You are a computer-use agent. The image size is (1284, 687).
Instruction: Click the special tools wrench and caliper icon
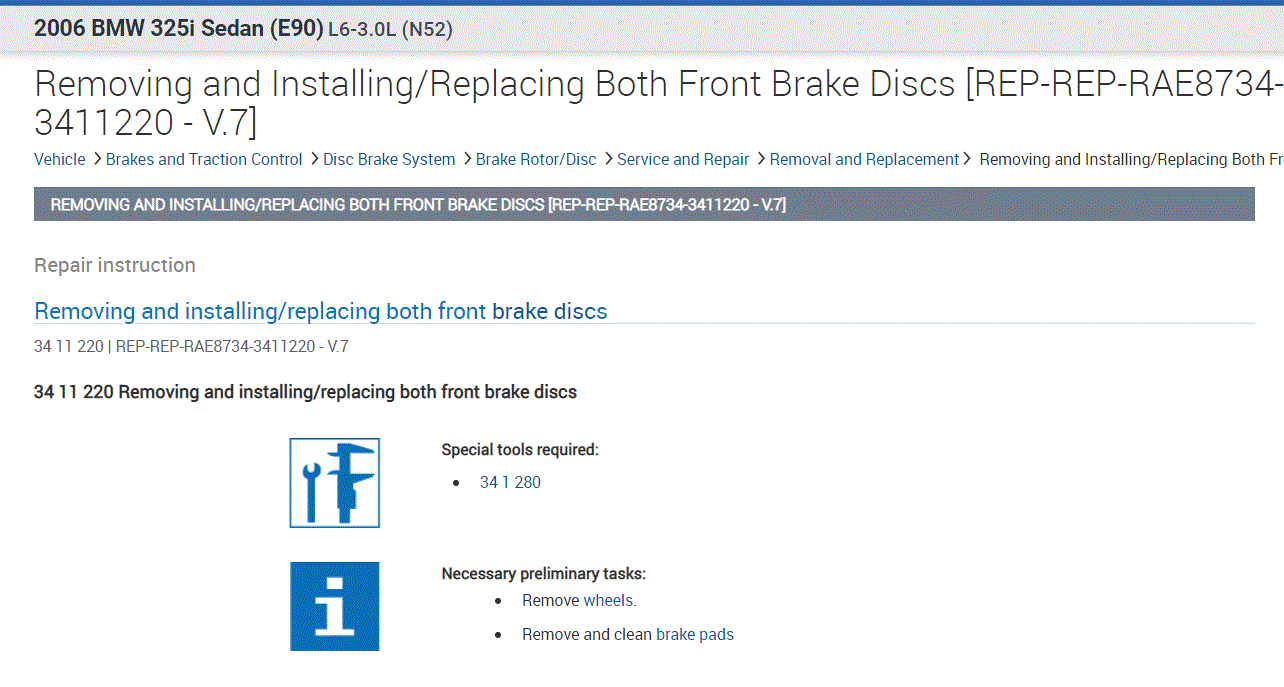[334, 482]
